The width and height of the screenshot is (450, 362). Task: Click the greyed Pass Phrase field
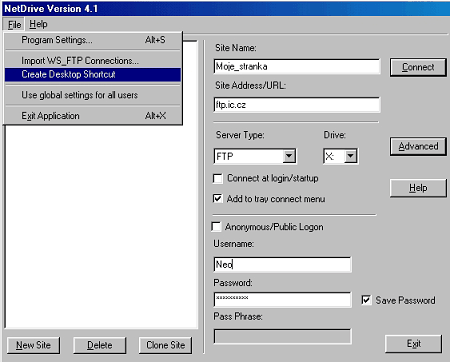tap(282, 336)
